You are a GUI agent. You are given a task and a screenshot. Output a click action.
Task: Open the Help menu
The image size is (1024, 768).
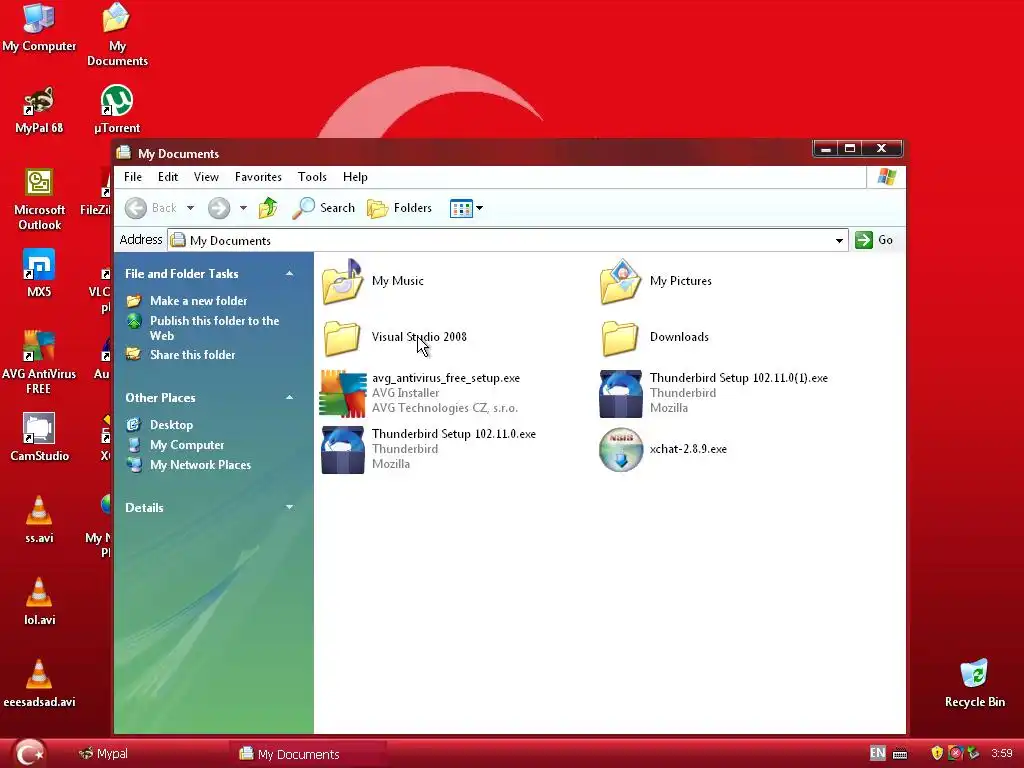tap(355, 177)
